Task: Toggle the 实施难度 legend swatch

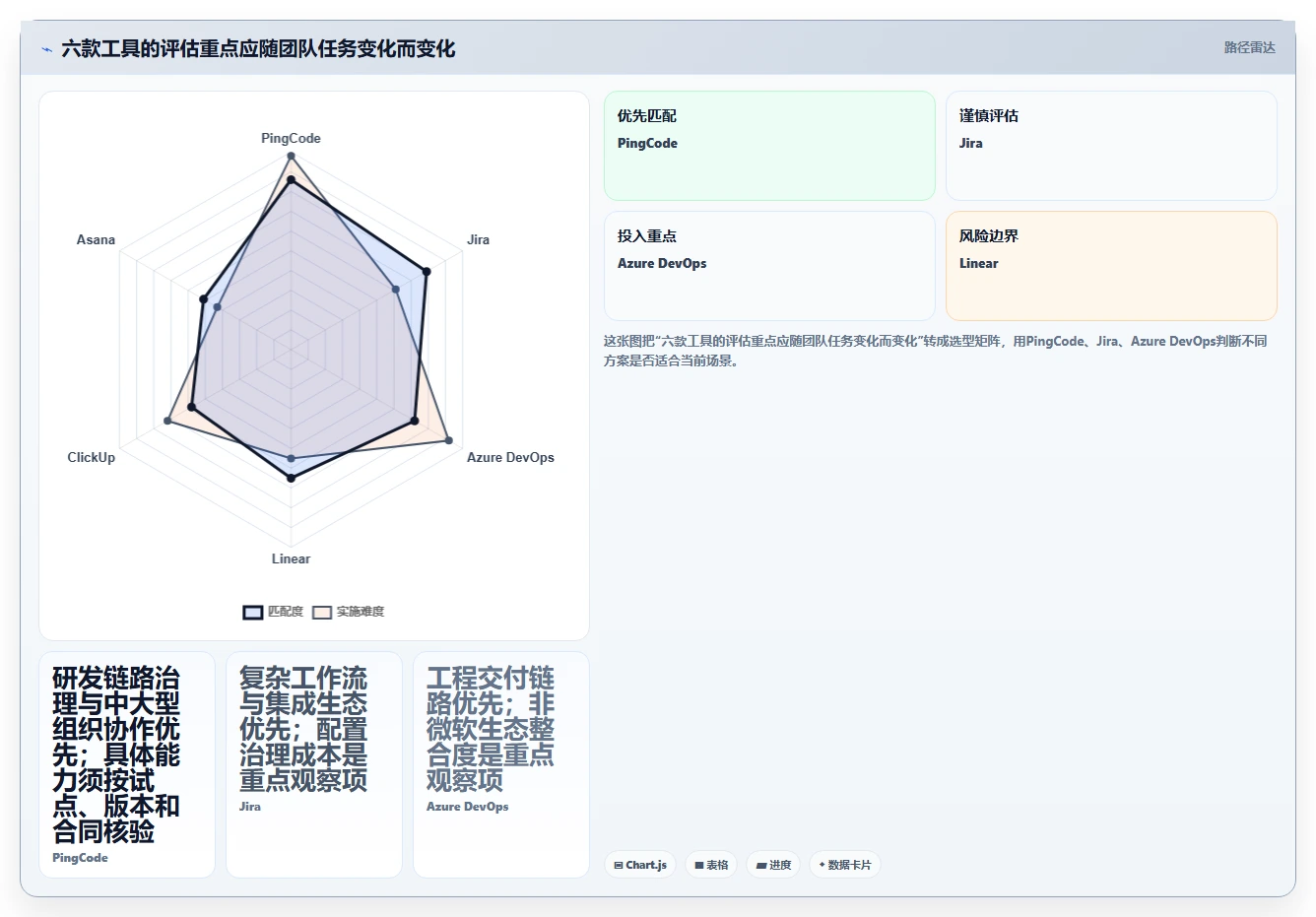Action: coord(322,612)
